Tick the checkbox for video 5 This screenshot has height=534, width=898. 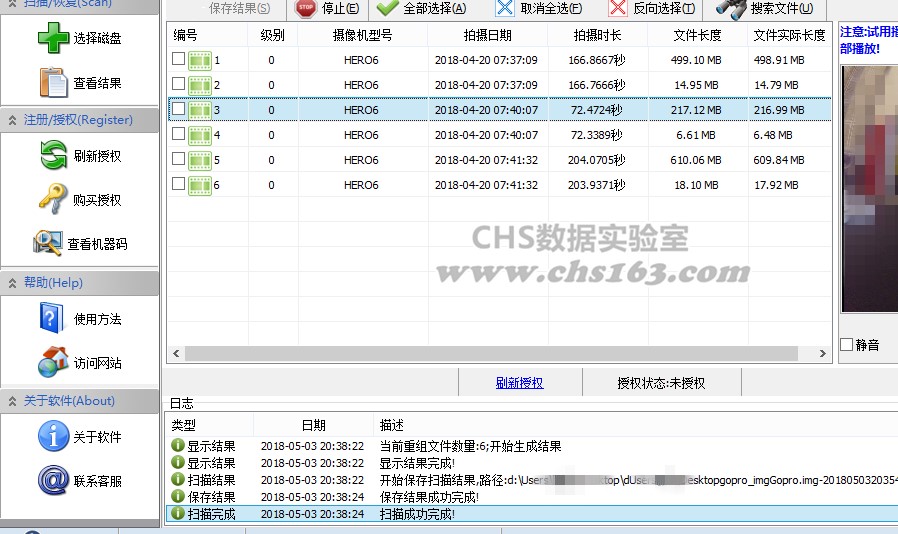click(x=179, y=159)
